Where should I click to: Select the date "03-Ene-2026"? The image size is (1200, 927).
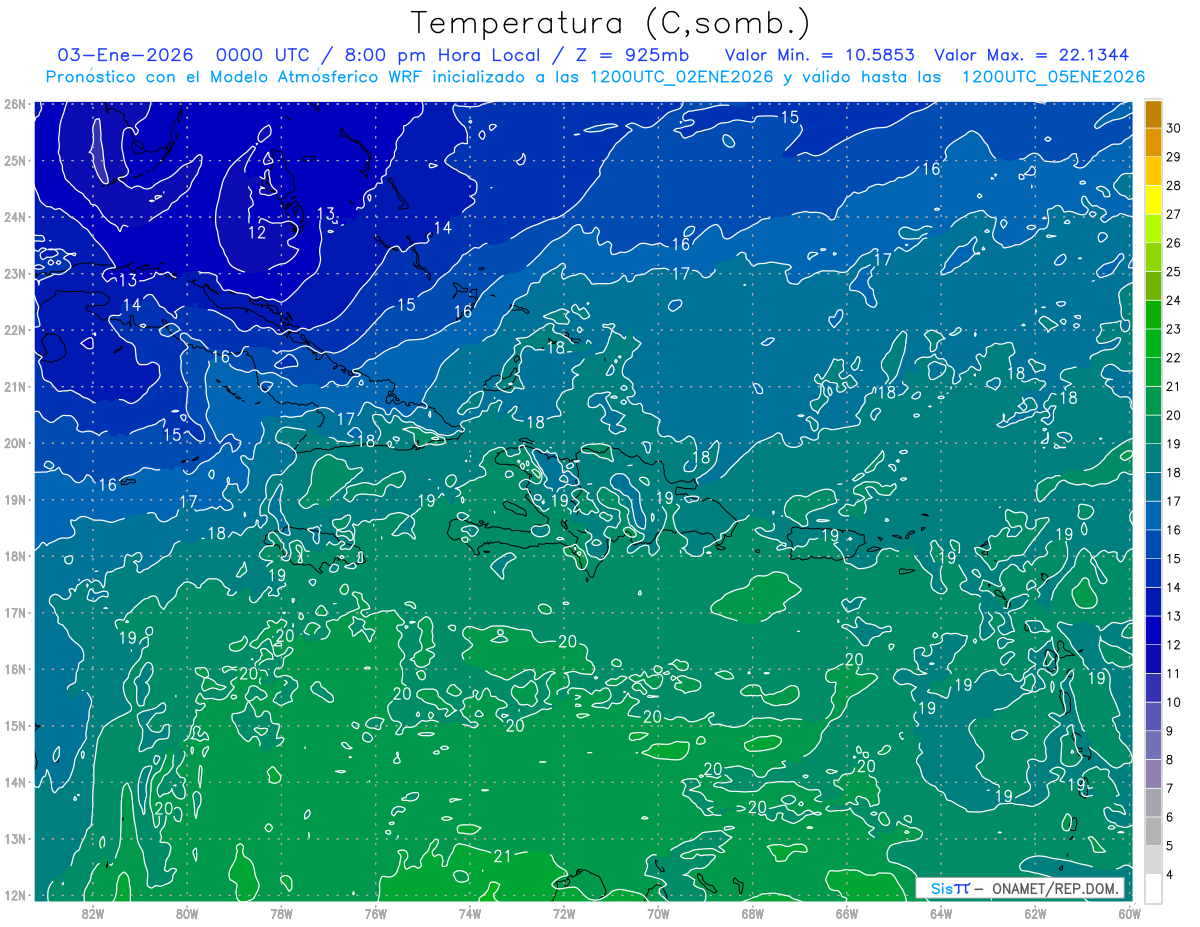(x=126, y=55)
